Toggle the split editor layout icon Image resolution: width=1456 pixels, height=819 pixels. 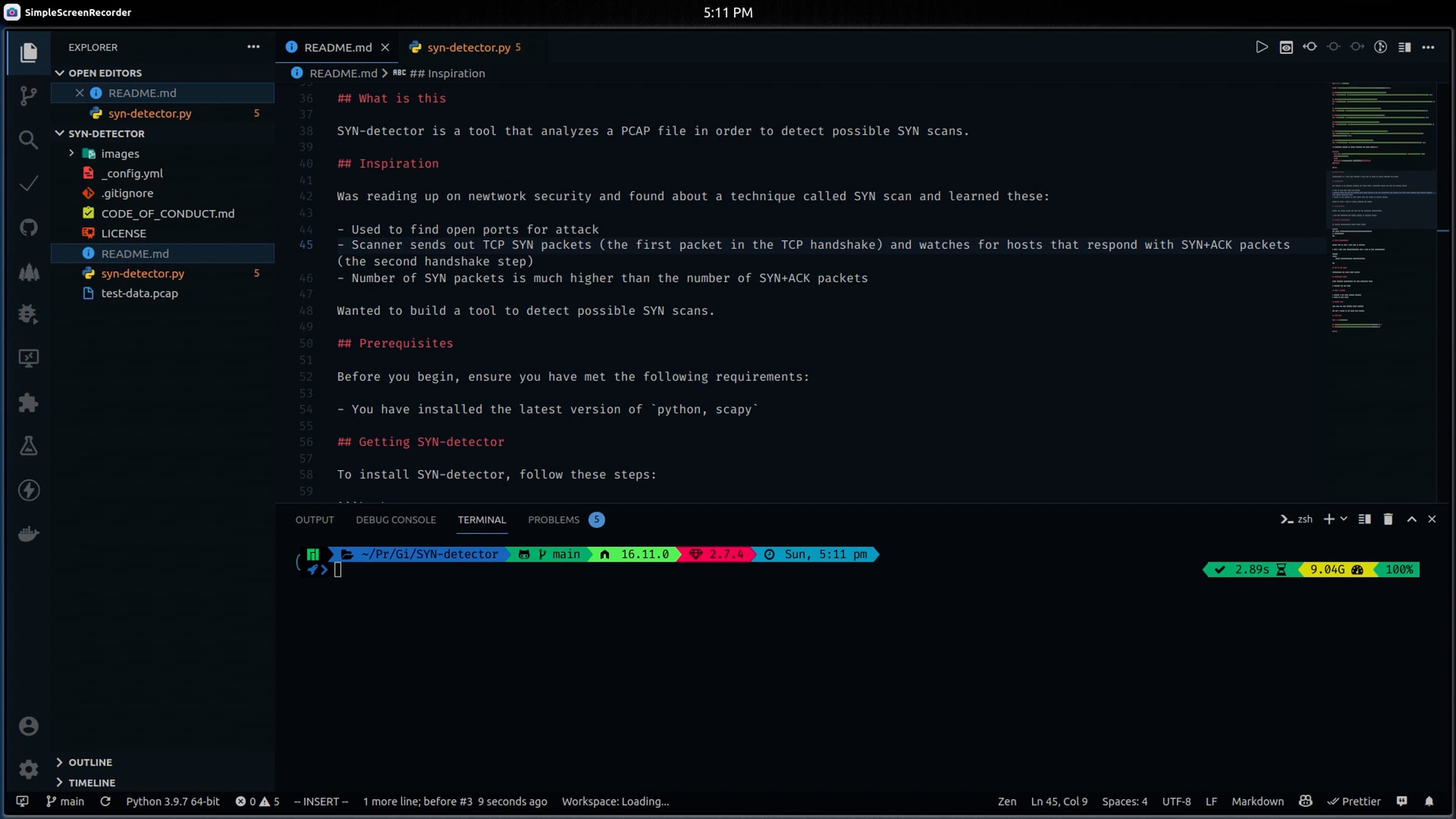coord(1404,47)
